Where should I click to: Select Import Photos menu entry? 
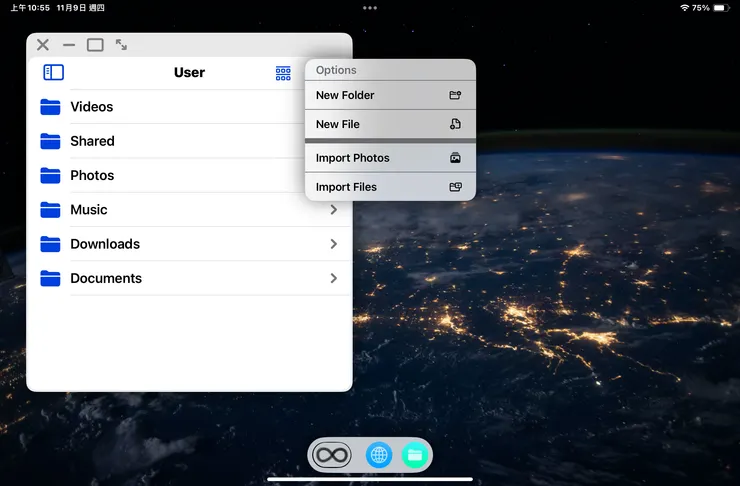click(389, 158)
